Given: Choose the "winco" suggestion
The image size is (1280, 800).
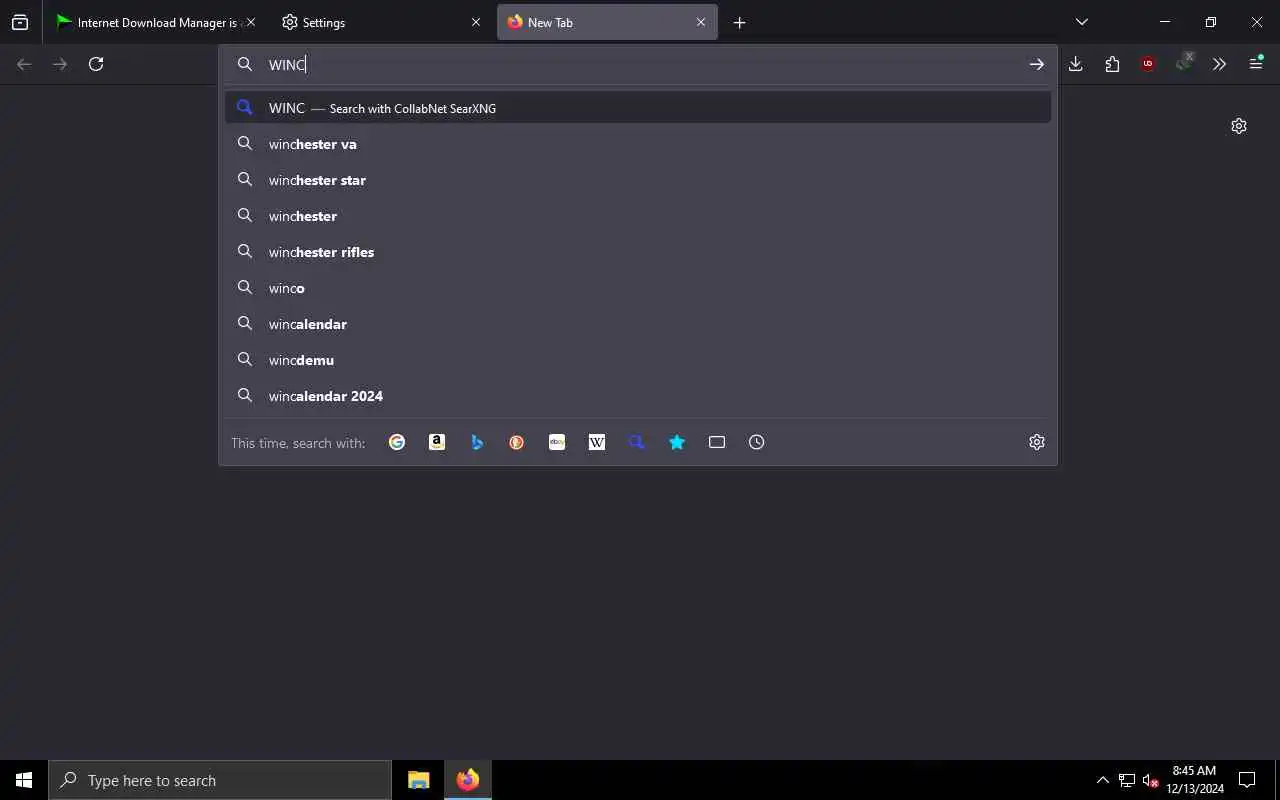Looking at the screenshot, I should pyautogui.click(x=638, y=288).
